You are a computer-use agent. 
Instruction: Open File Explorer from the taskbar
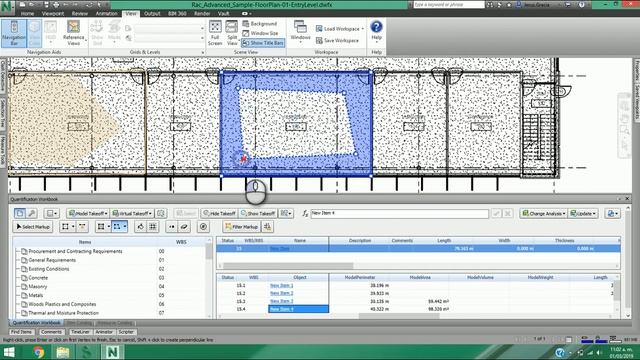[62, 352]
